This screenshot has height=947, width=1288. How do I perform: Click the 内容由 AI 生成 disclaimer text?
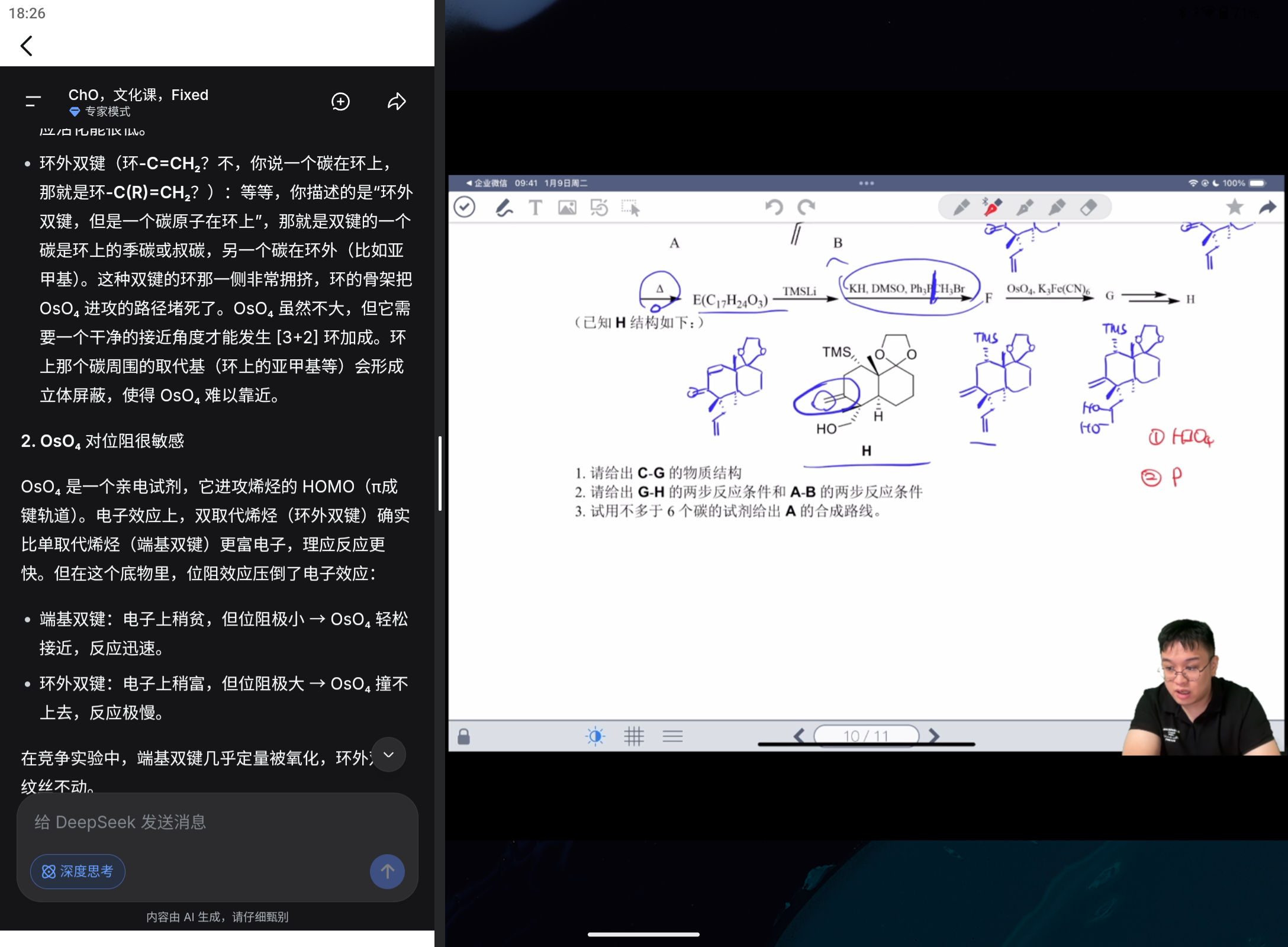point(217,917)
